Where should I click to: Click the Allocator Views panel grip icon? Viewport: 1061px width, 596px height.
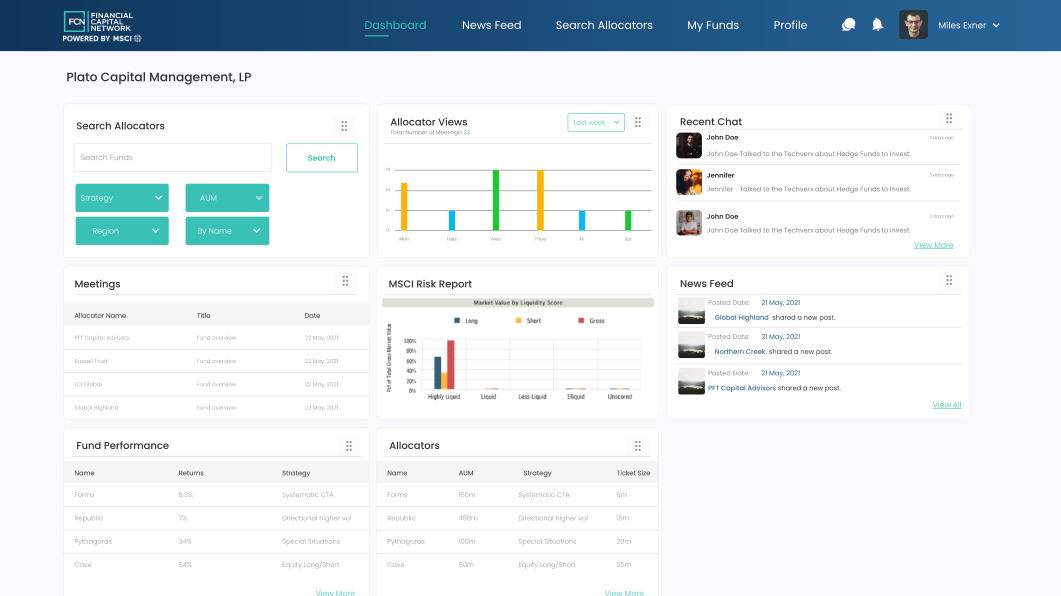tap(638, 122)
